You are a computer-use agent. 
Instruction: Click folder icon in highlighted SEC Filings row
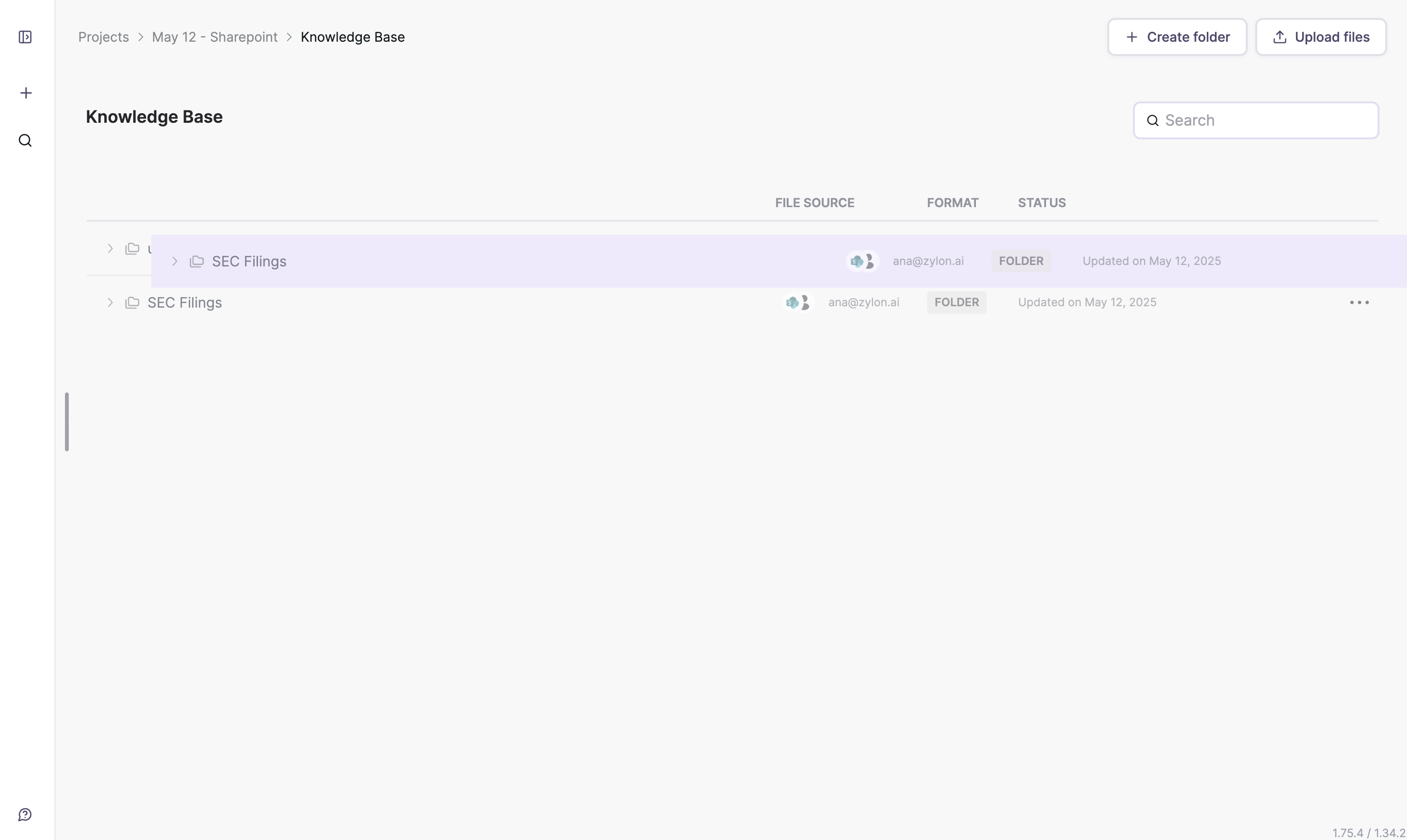(196, 262)
